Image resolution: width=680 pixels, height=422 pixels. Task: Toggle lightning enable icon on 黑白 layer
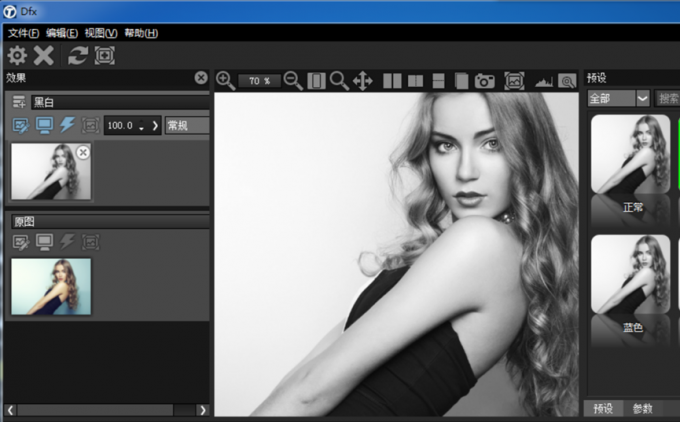67,125
